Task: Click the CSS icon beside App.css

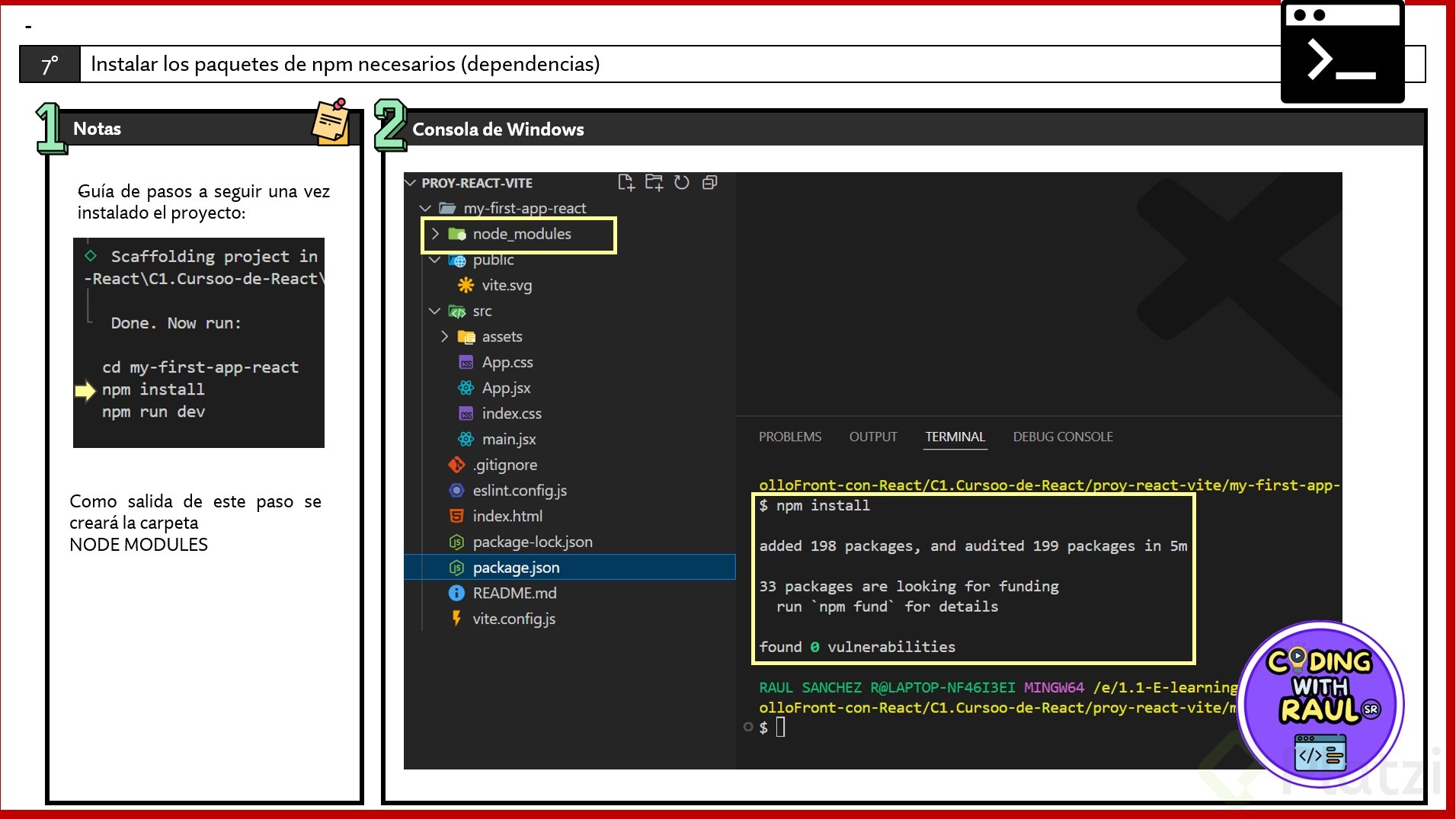Action: [466, 363]
